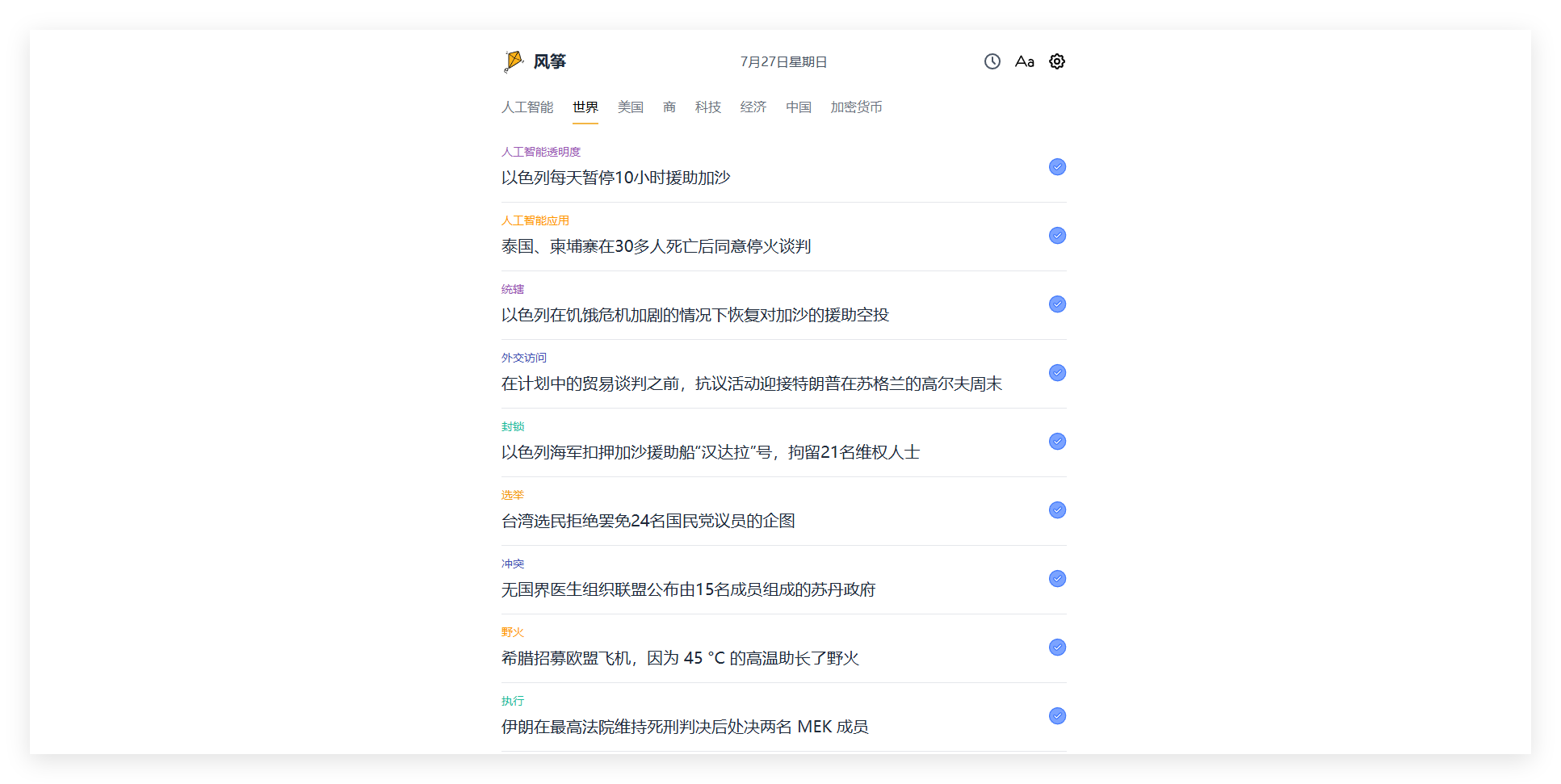The height and width of the screenshot is (784, 1561).
Task: Open the 加密货币 tab
Action: (x=857, y=107)
